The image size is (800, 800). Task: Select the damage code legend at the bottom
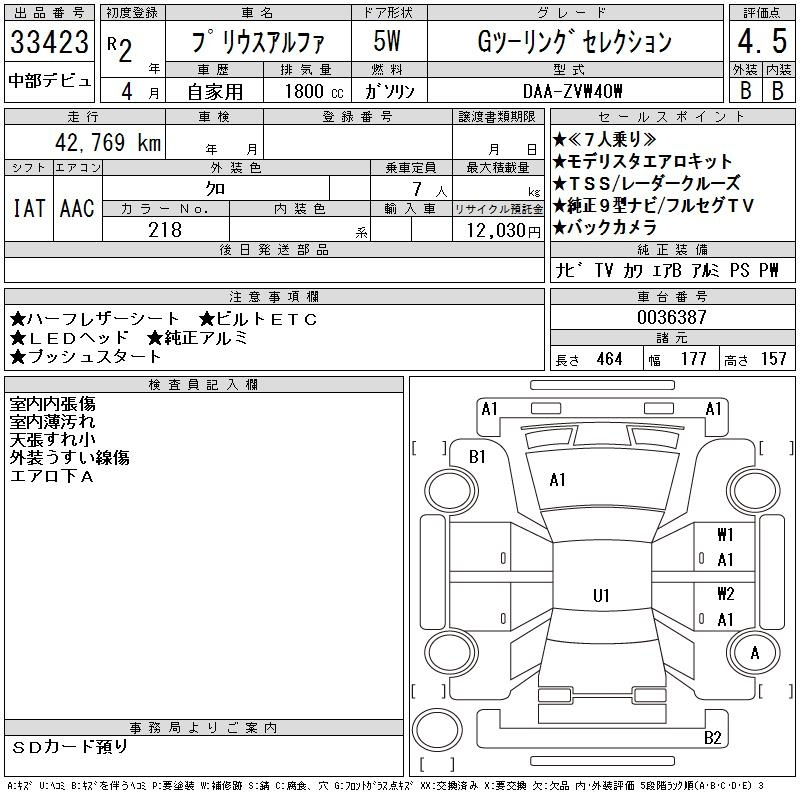coord(385,786)
